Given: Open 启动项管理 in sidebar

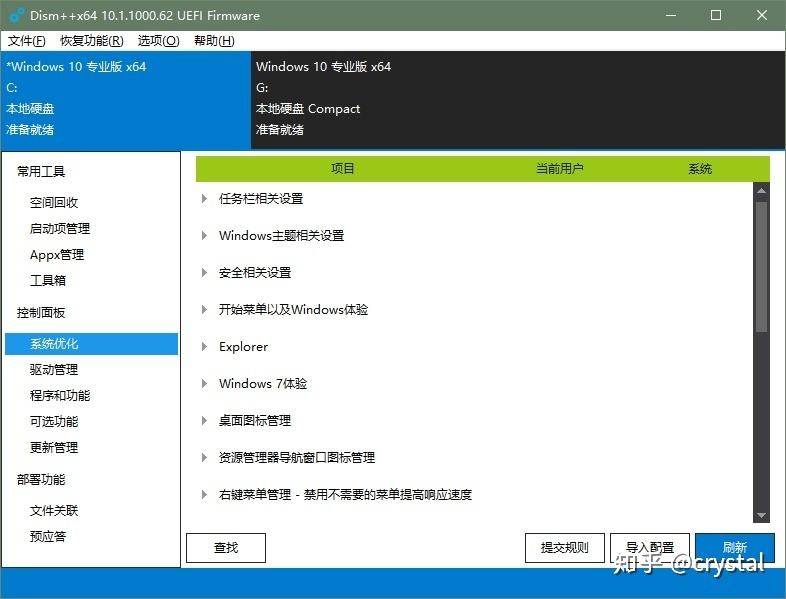Looking at the screenshot, I should pyautogui.click(x=60, y=229).
